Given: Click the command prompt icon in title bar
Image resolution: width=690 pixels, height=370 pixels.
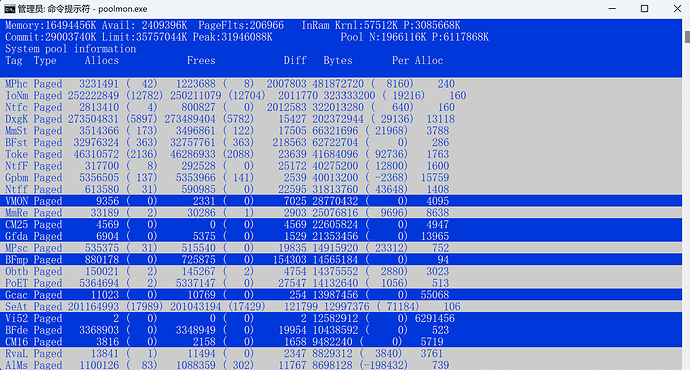Looking at the screenshot, I should point(10,9).
